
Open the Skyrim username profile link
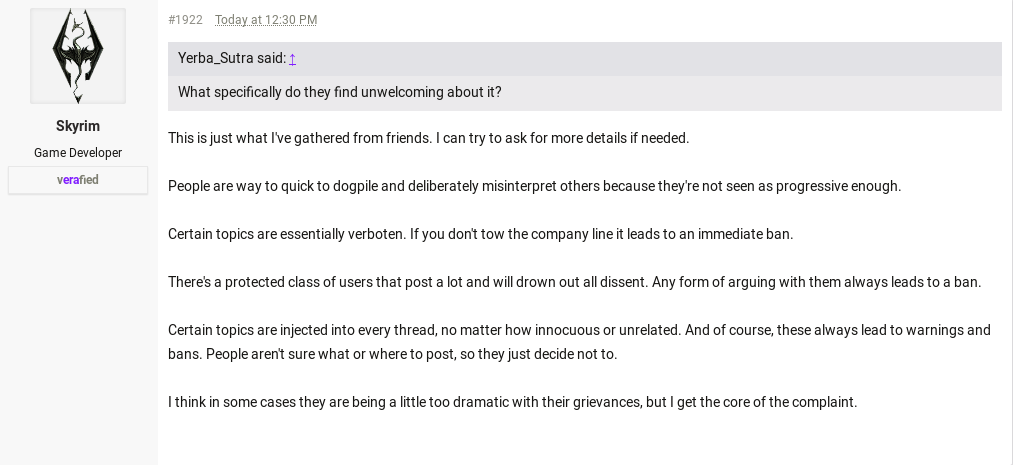click(x=78, y=126)
